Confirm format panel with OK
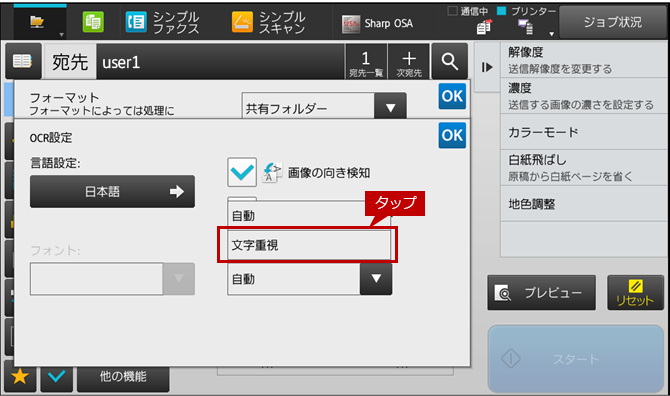 [x=452, y=96]
